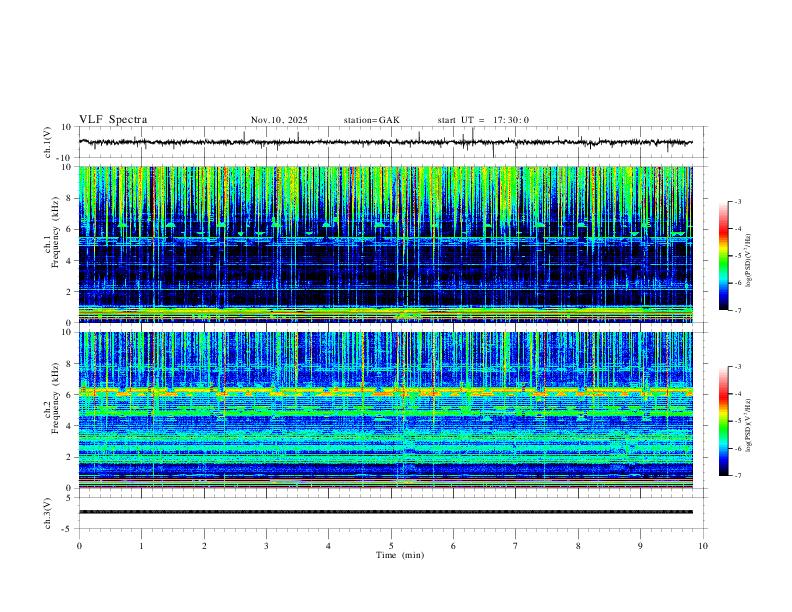The image size is (792, 612).
Task: Click the '2' kHz tick on ch.1 axis
Action: (x=69, y=291)
